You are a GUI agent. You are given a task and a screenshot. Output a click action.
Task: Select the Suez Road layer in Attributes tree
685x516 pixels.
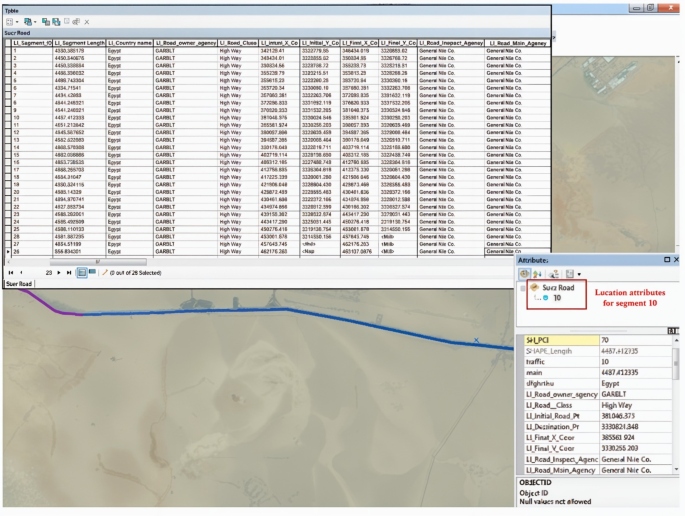click(558, 287)
